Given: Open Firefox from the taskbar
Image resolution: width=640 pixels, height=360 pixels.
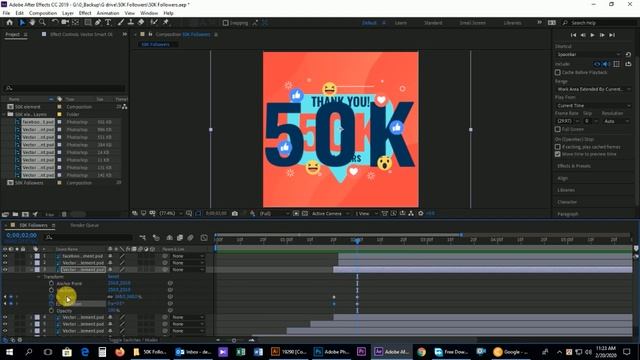Looking at the screenshot, I should [120, 352].
